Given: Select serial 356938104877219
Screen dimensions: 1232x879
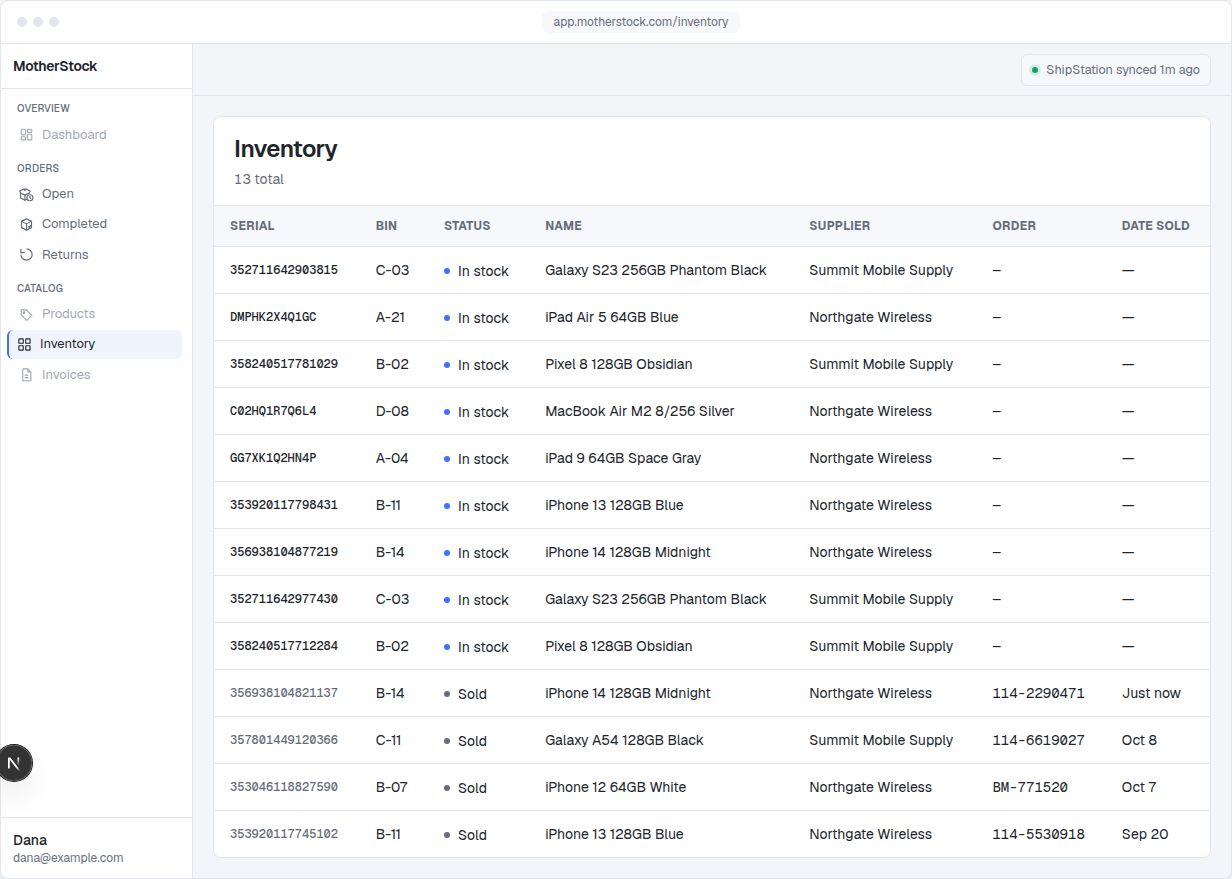Looking at the screenshot, I should tap(284, 552).
